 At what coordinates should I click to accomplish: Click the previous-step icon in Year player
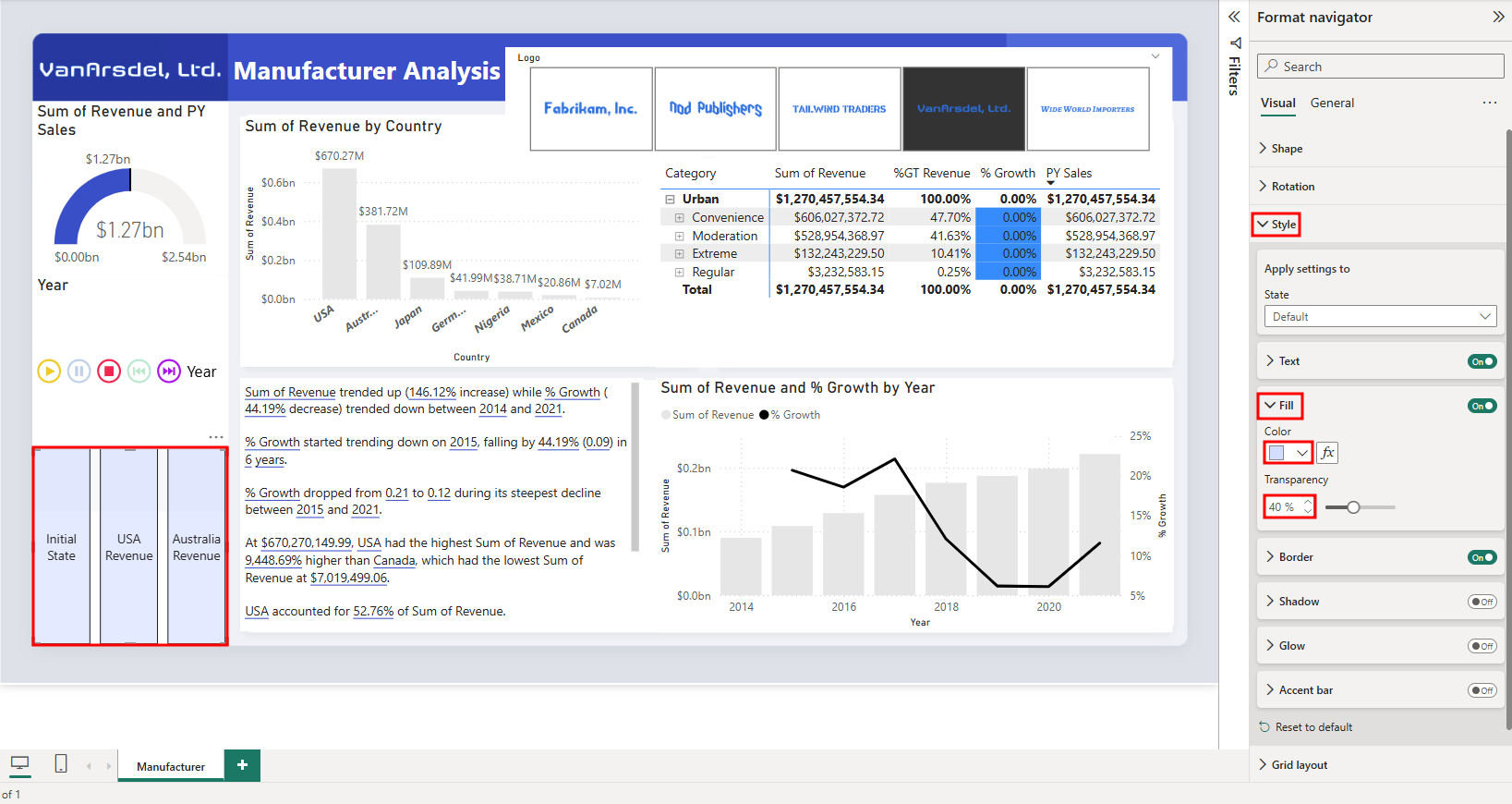(139, 372)
